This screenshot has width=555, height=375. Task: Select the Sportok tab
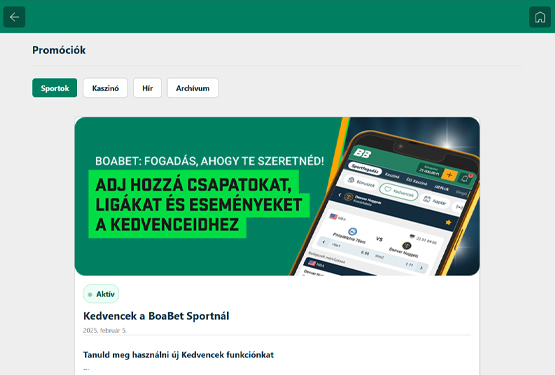click(55, 88)
